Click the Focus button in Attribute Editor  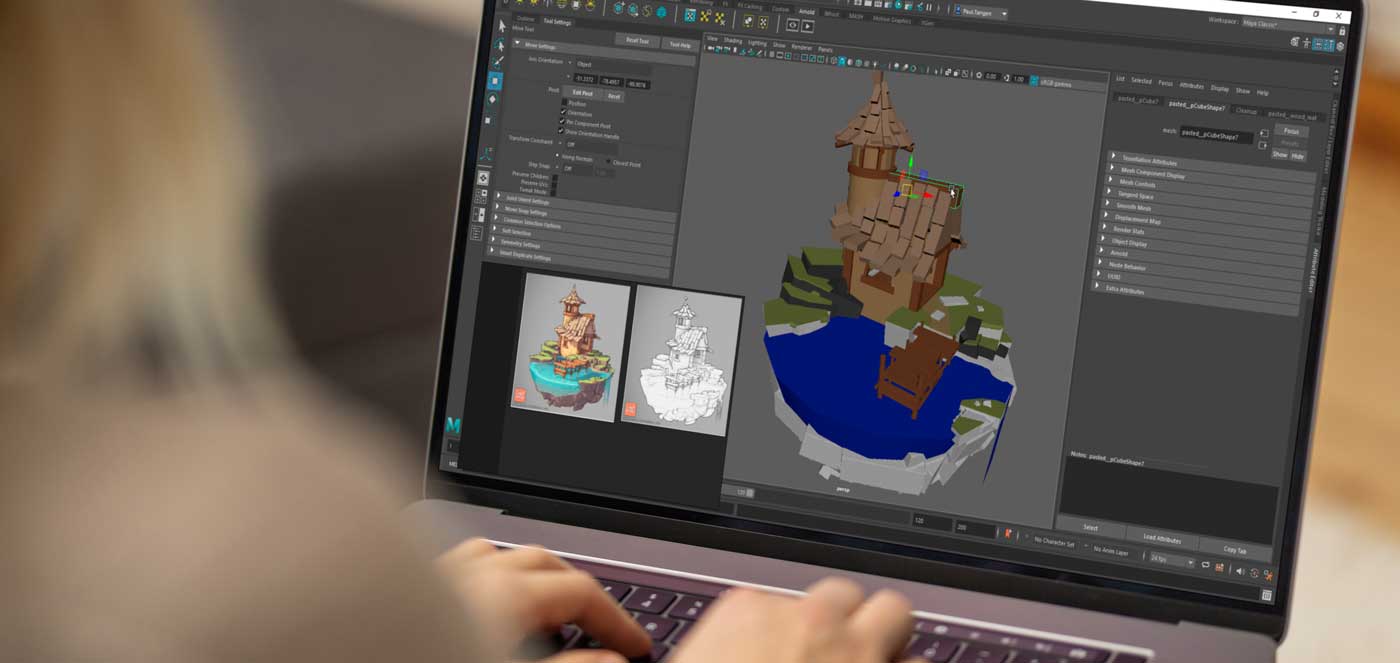click(1291, 131)
